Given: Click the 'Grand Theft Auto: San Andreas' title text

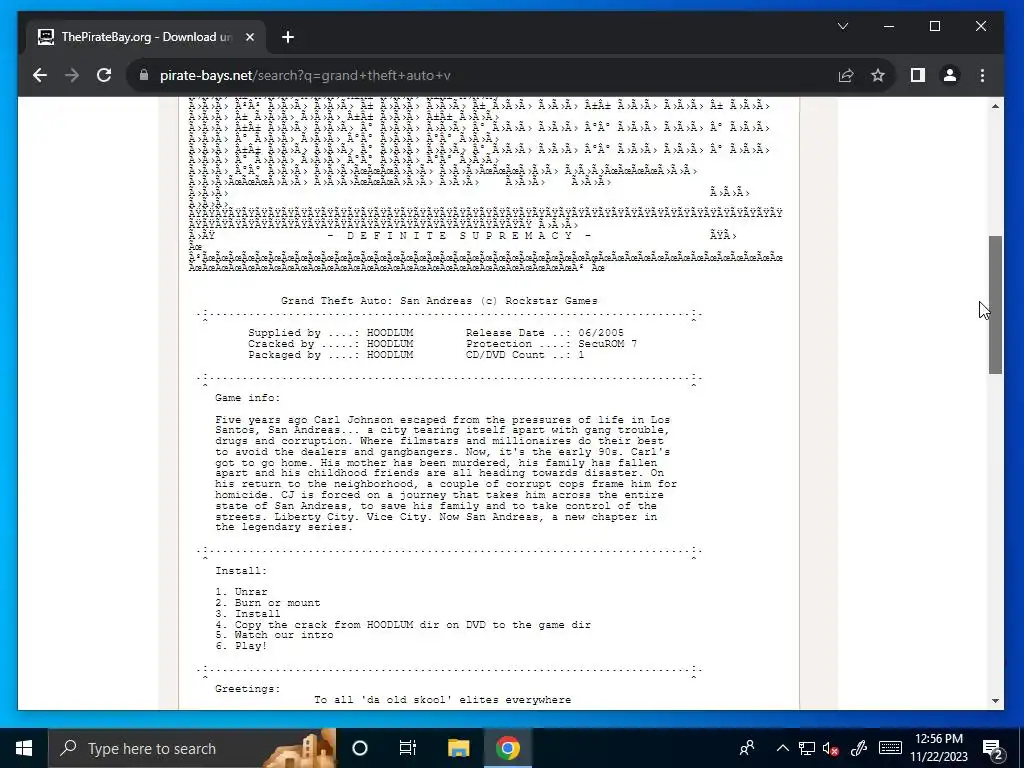Looking at the screenshot, I should coord(439,301).
